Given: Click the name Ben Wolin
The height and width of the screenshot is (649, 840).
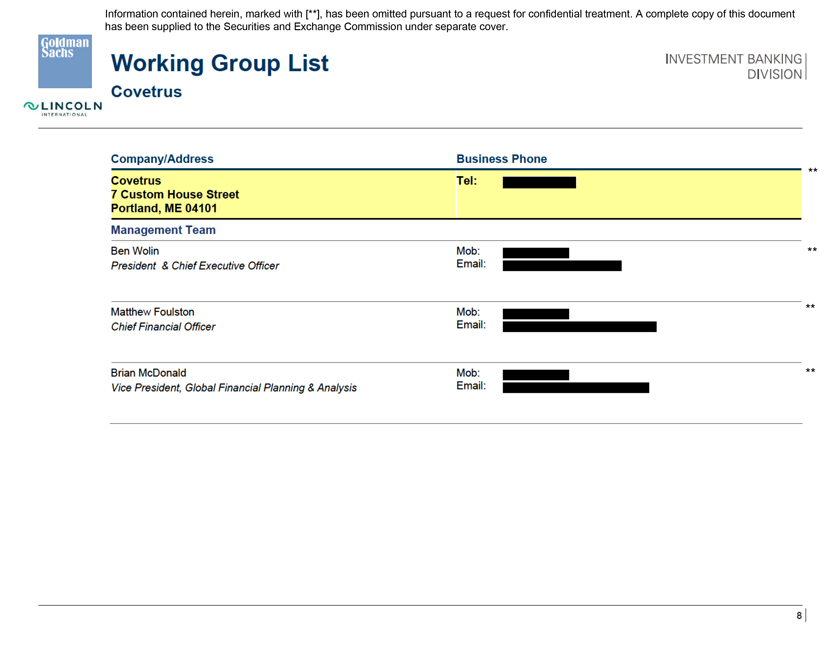Looking at the screenshot, I should pos(134,251).
